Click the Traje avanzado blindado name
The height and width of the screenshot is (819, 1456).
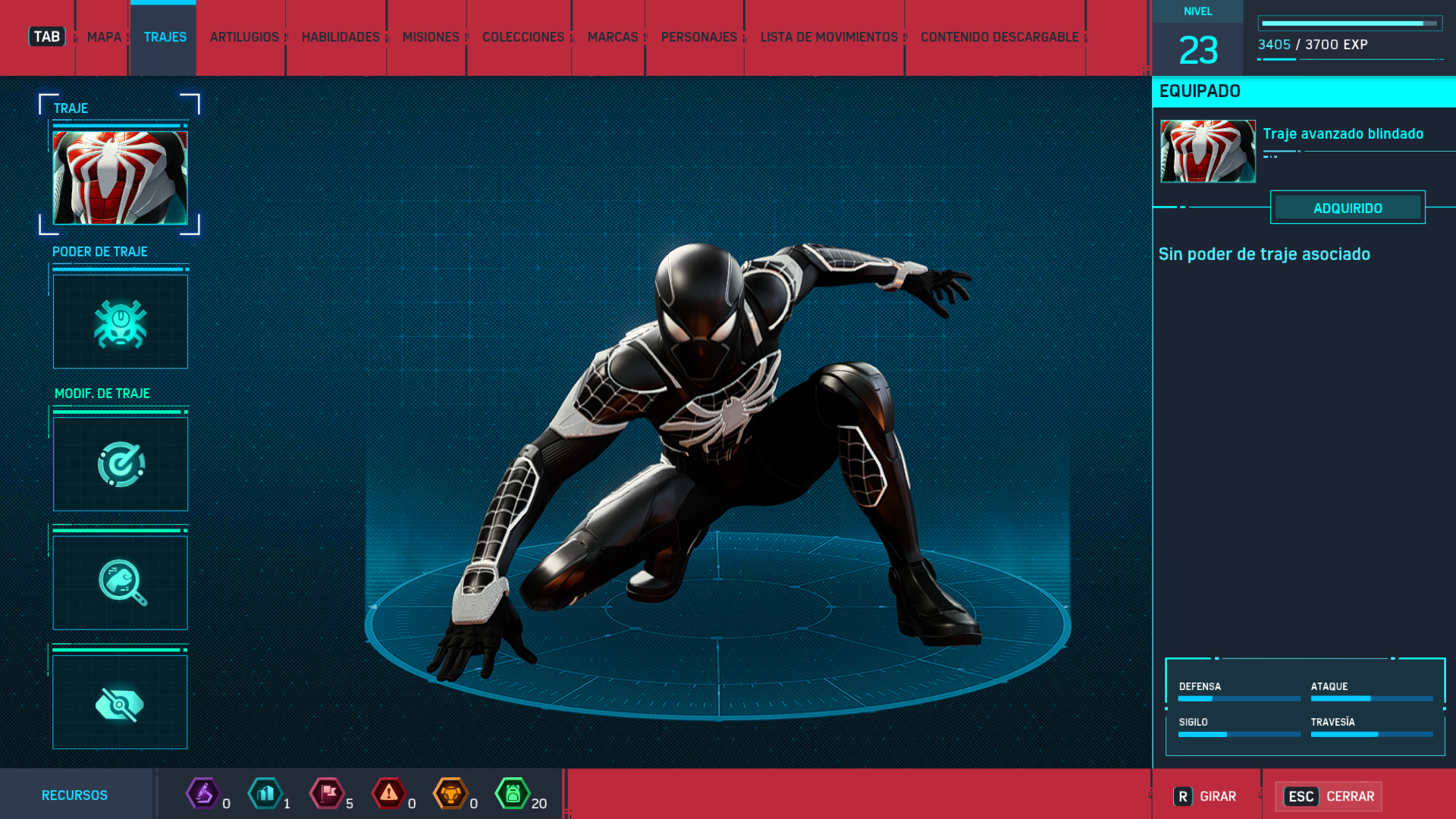pos(1343,133)
